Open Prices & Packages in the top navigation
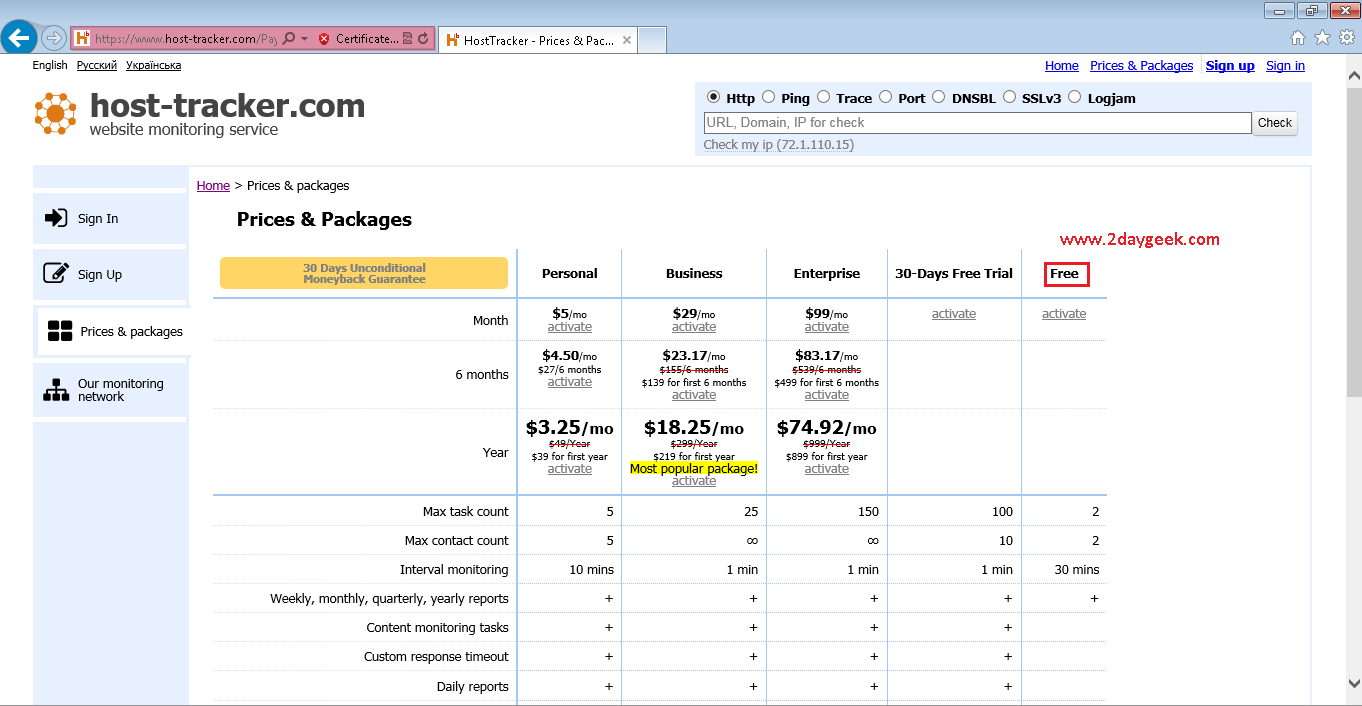Viewport: 1362px width, 706px height. tap(1142, 66)
